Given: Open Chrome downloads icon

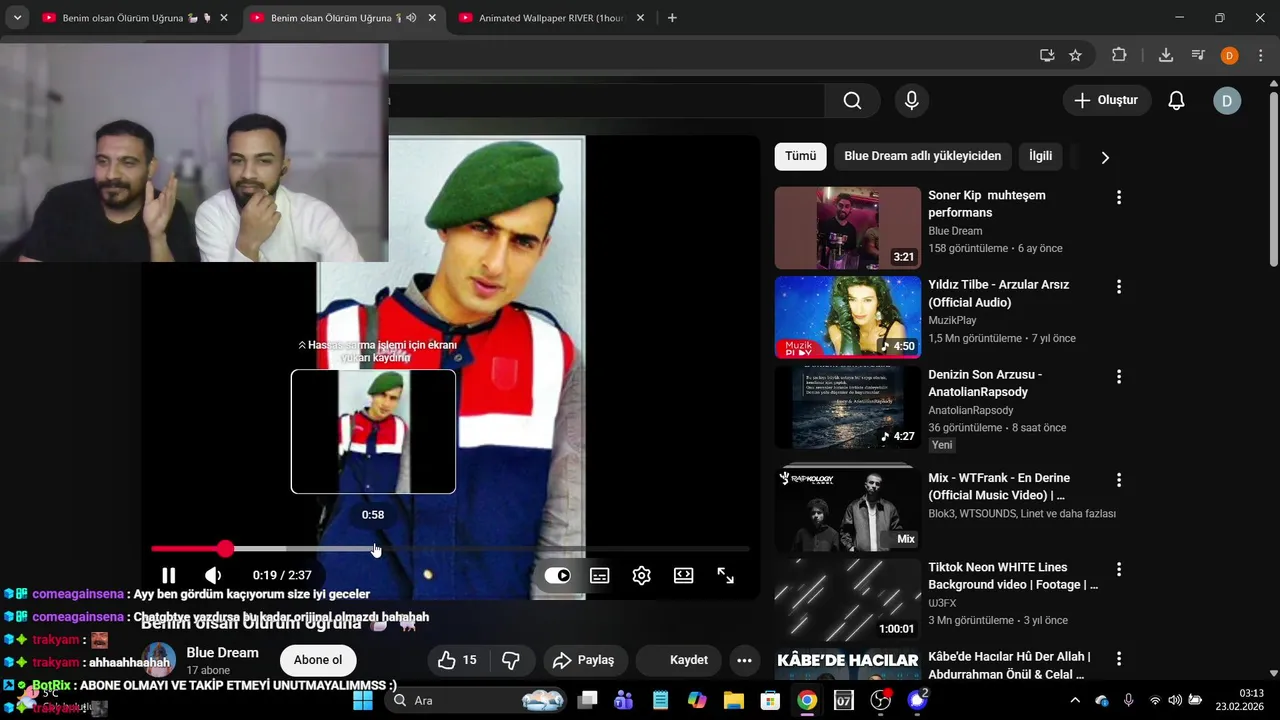Looking at the screenshot, I should (x=1165, y=55).
